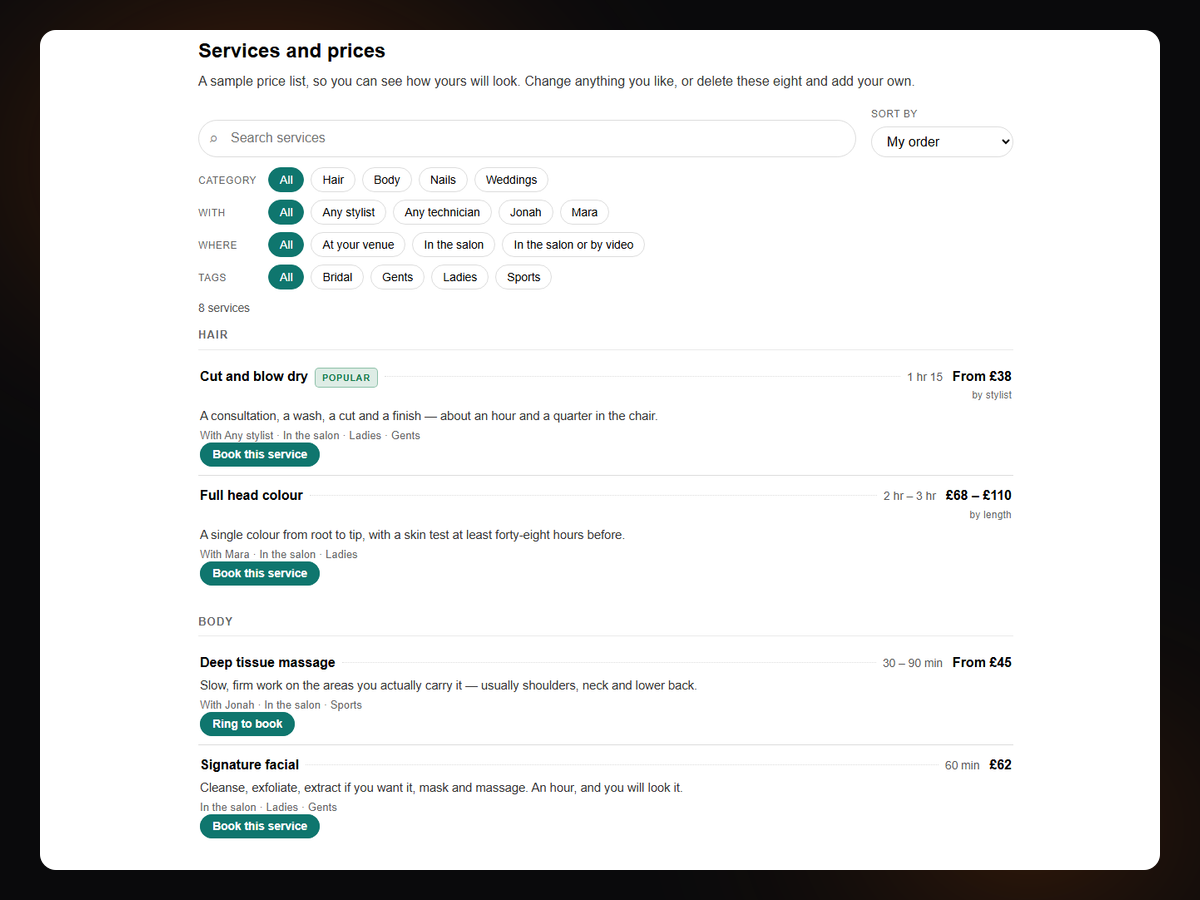Apply the Bridal tag filter
The height and width of the screenshot is (900, 1200).
337,277
